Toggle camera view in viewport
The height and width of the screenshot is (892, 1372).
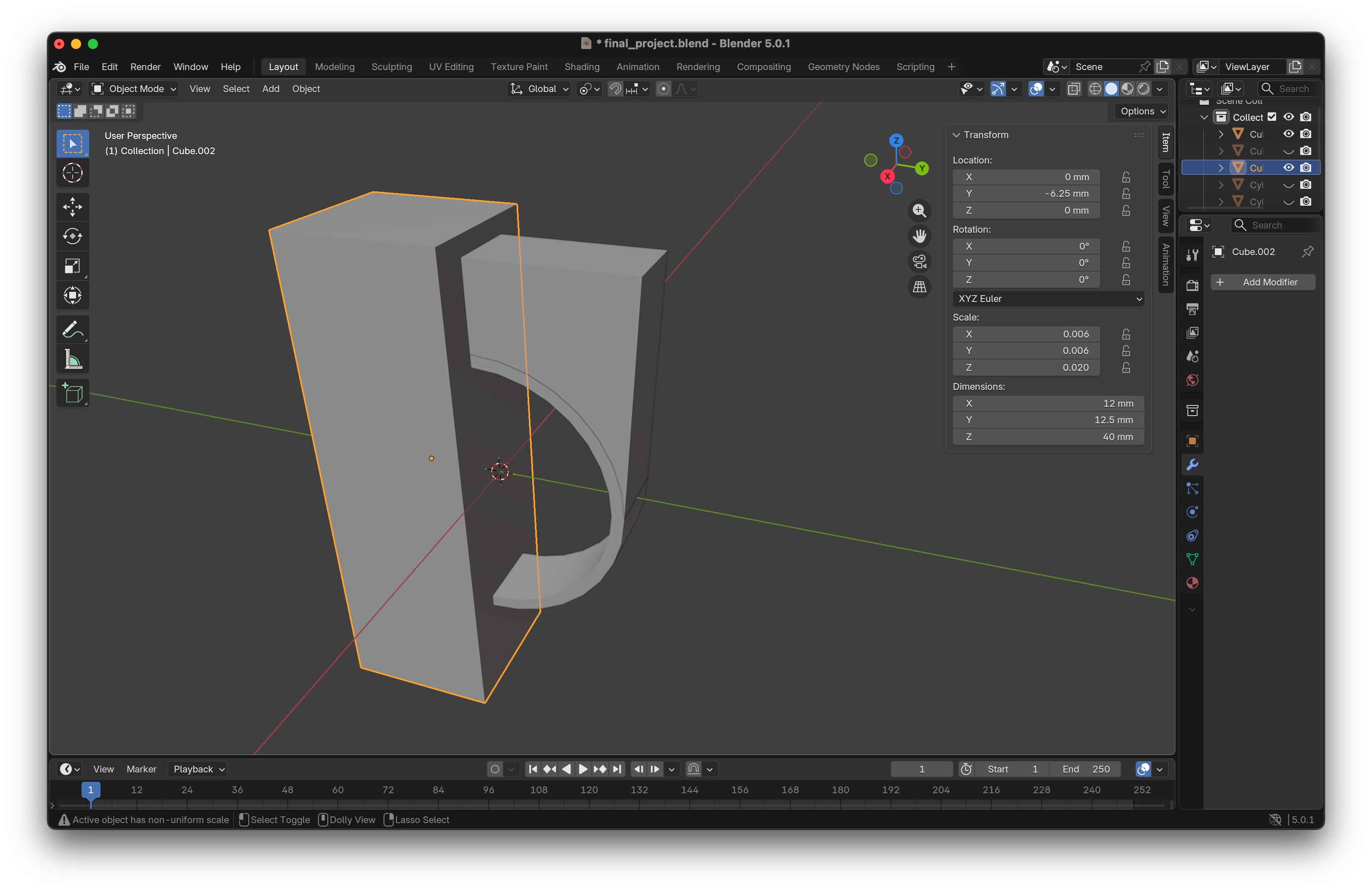tap(920, 261)
